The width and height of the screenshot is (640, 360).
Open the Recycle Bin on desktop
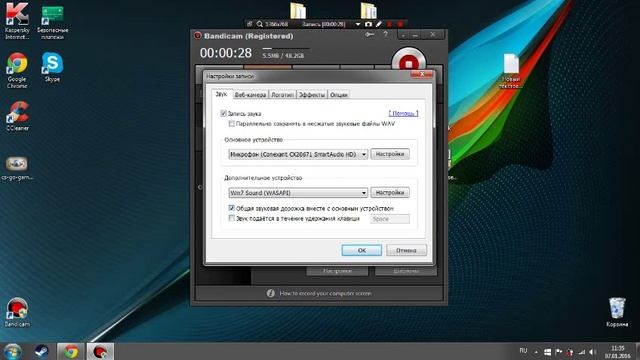pos(617,312)
